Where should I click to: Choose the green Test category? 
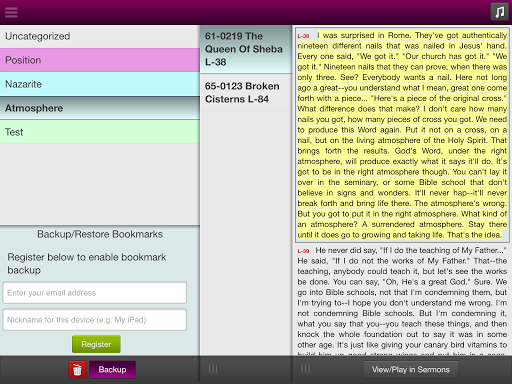tap(100, 132)
